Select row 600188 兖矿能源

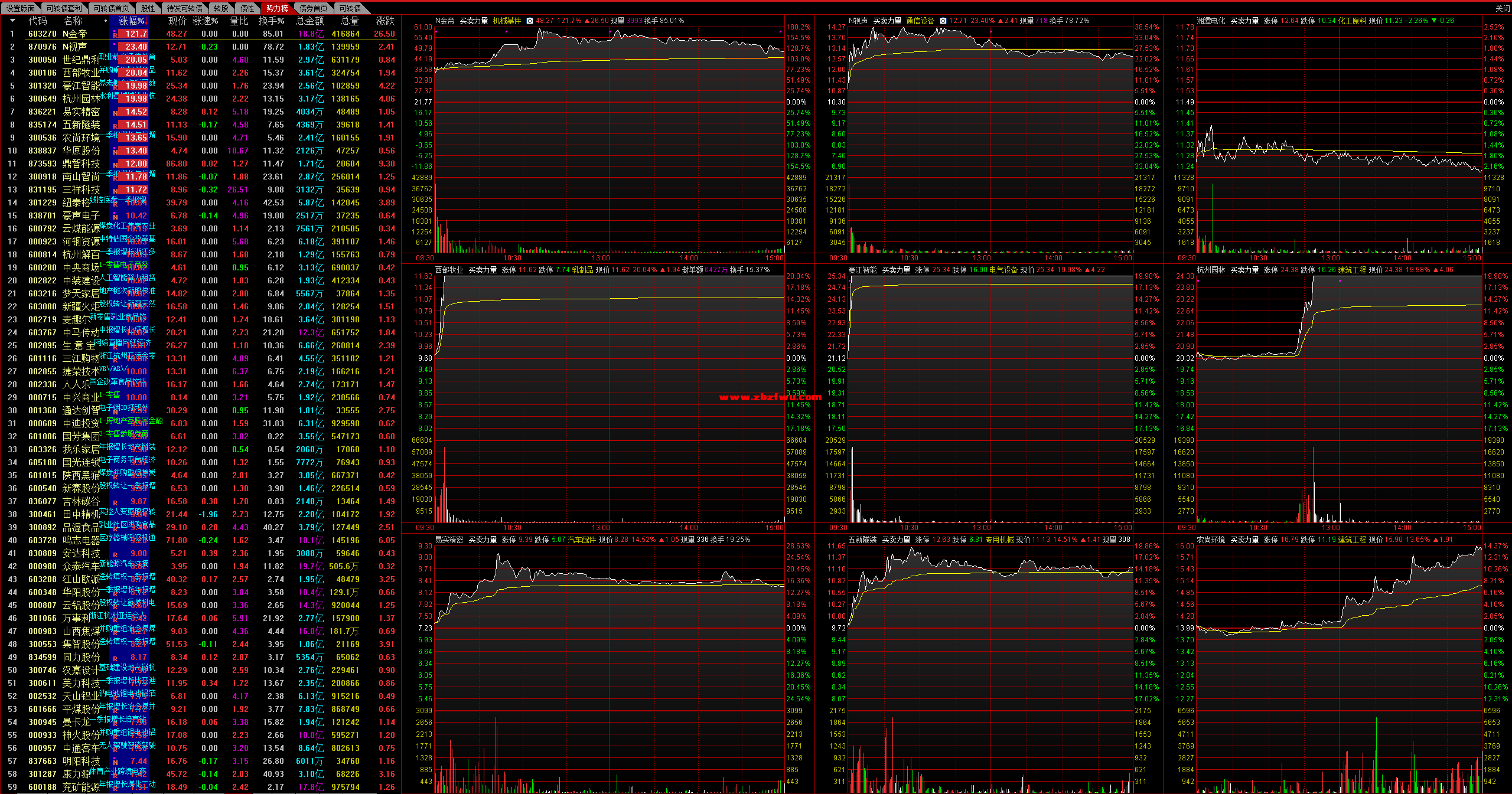pyautogui.click(x=201, y=787)
